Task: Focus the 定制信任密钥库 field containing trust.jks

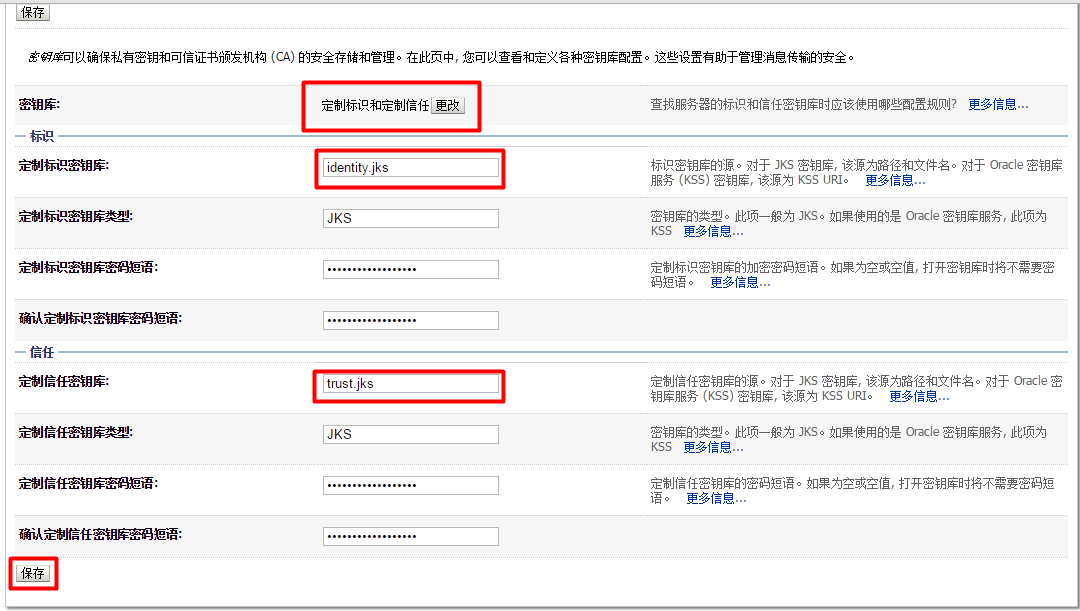Action: click(411, 384)
